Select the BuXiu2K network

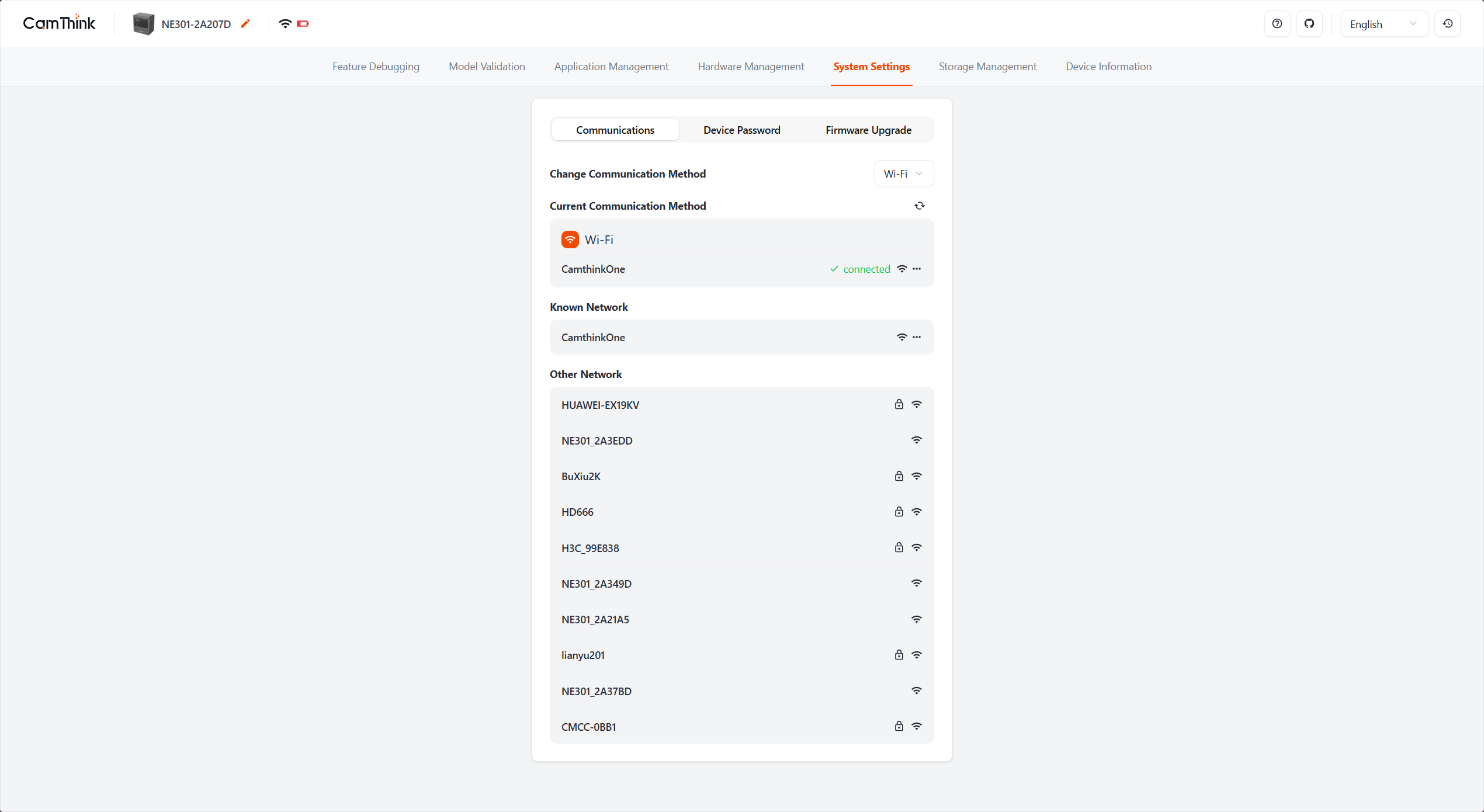[581, 476]
